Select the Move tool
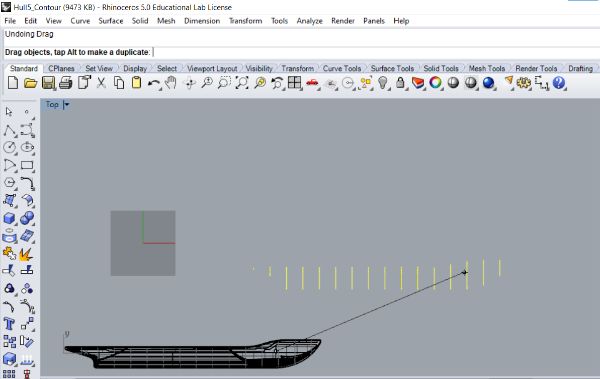Viewport: 600px width, 379px height. coord(27,324)
